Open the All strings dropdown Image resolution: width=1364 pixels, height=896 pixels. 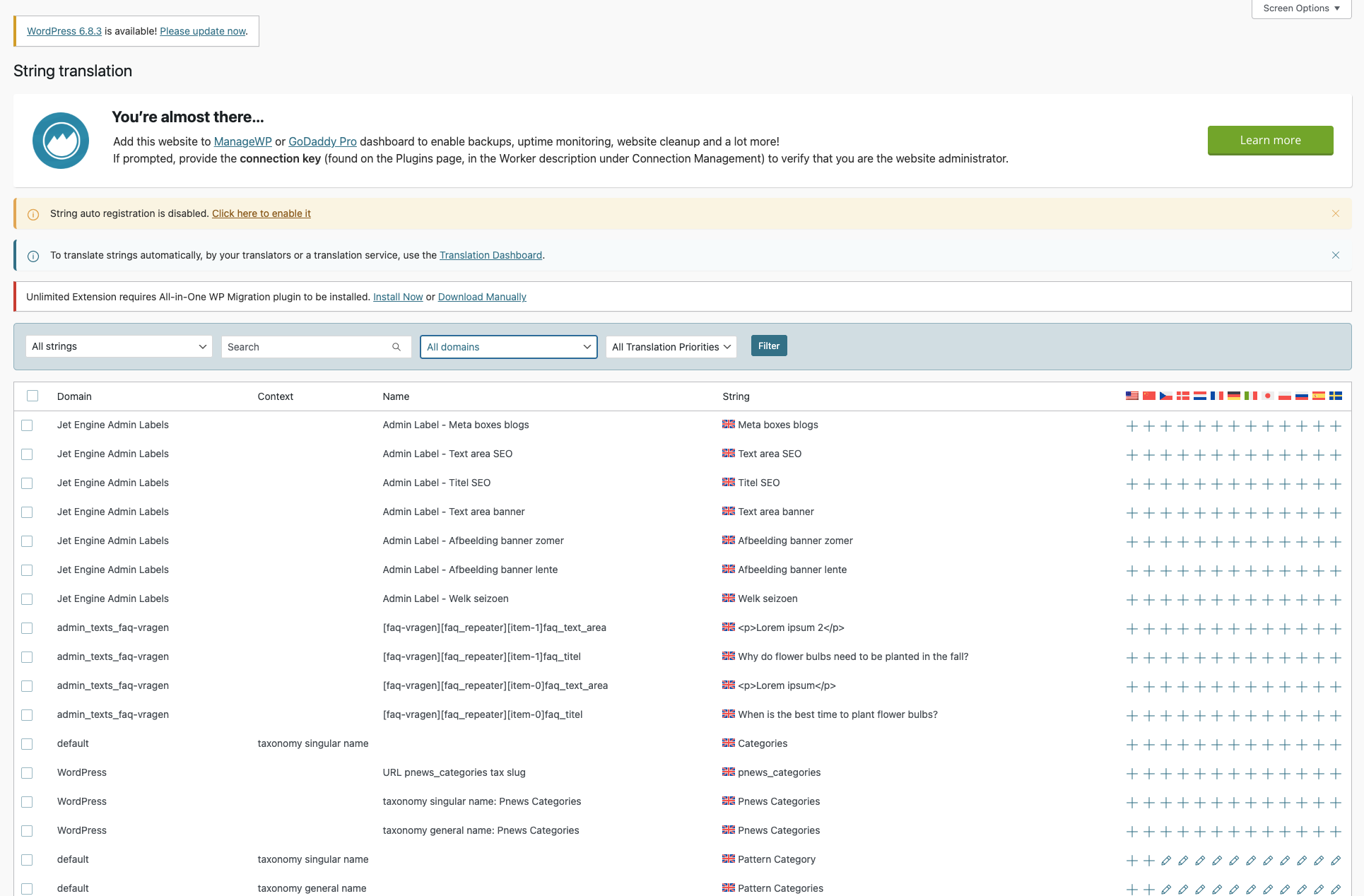[x=119, y=346]
